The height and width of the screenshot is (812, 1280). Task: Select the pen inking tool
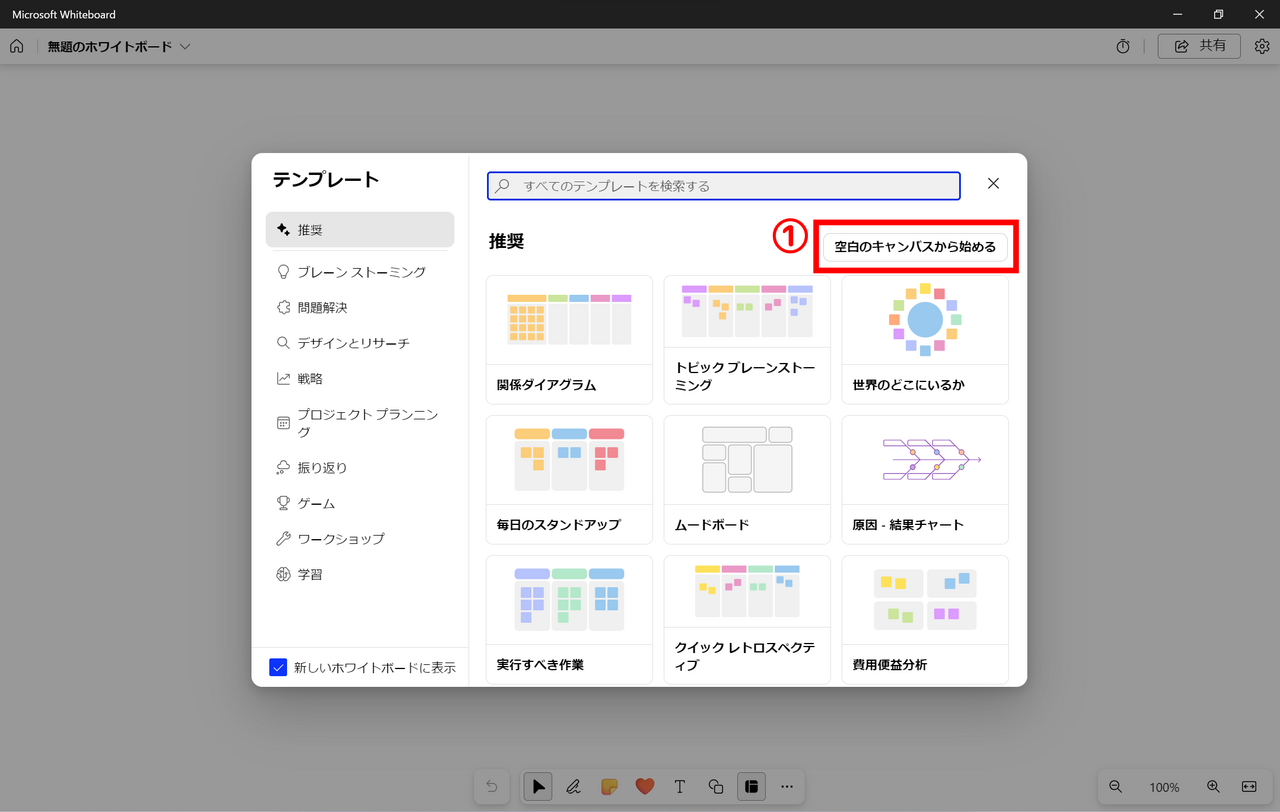click(x=574, y=787)
